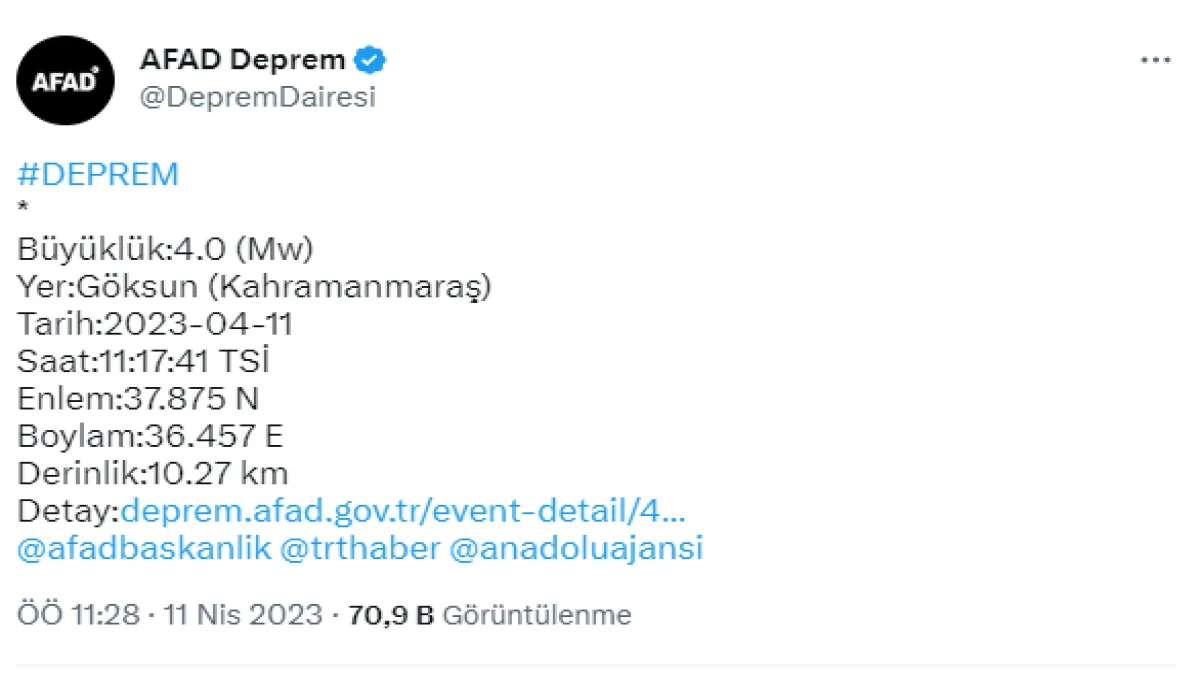Click the AFAD profile avatar logo
The height and width of the screenshot is (675, 1200).
pyautogui.click(x=66, y=80)
